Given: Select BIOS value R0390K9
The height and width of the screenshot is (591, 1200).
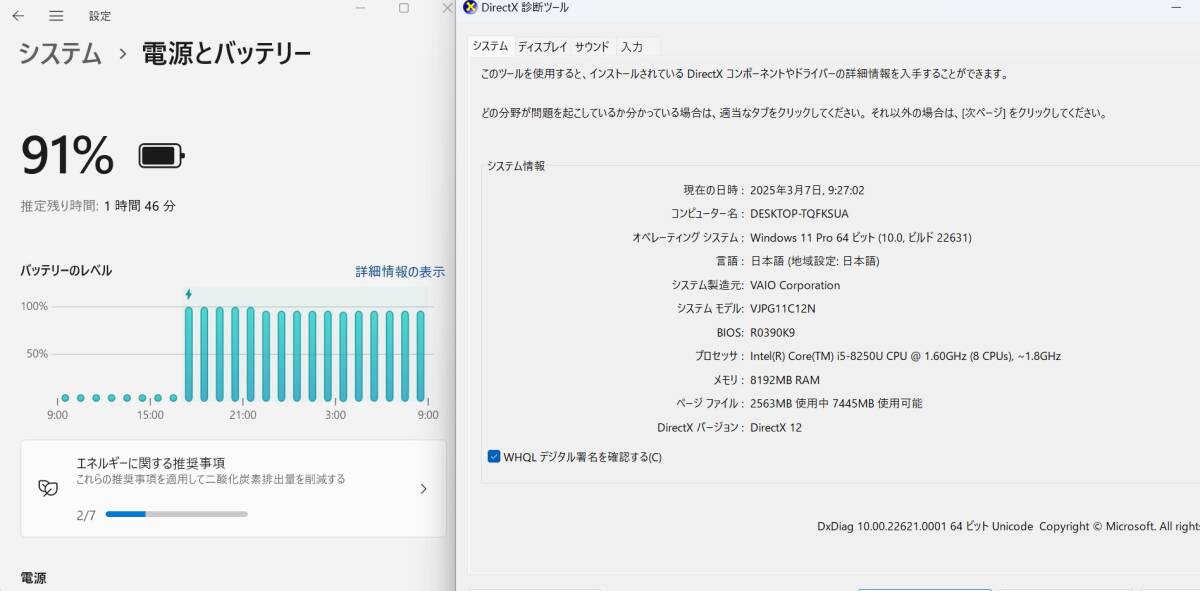Looking at the screenshot, I should 773,332.
